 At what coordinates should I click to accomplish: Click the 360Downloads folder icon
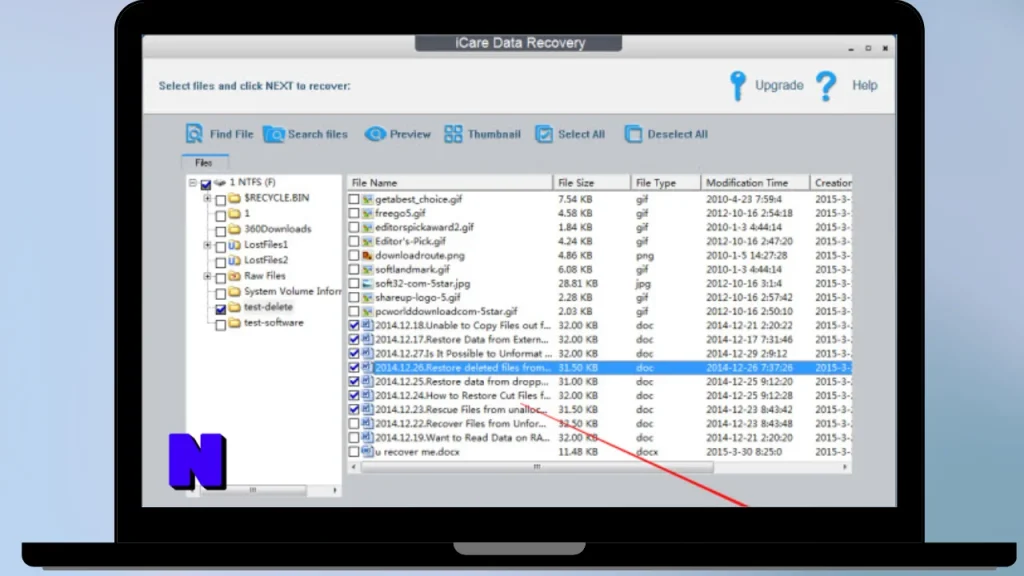(234, 229)
